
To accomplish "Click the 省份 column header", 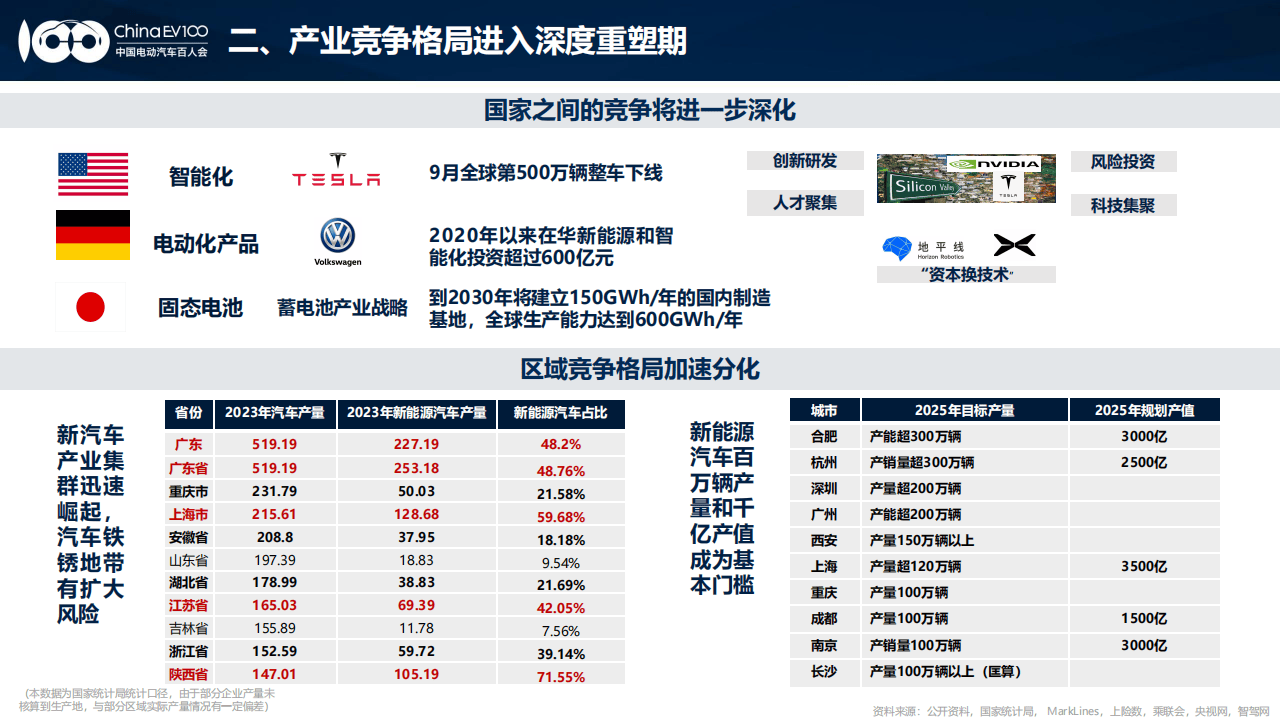I will (x=188, y=412).
